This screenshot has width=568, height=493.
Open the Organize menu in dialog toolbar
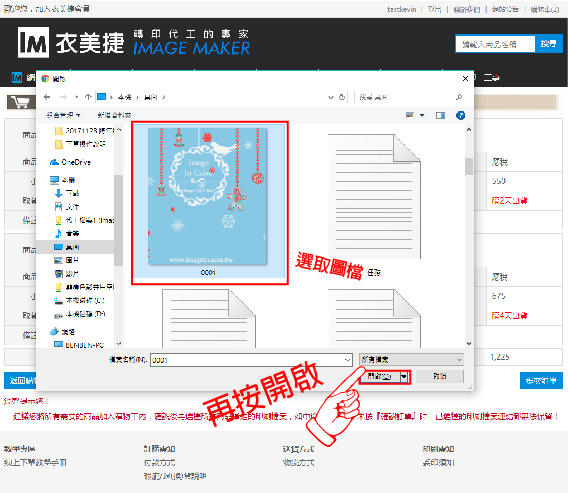(x=63, y=115)
